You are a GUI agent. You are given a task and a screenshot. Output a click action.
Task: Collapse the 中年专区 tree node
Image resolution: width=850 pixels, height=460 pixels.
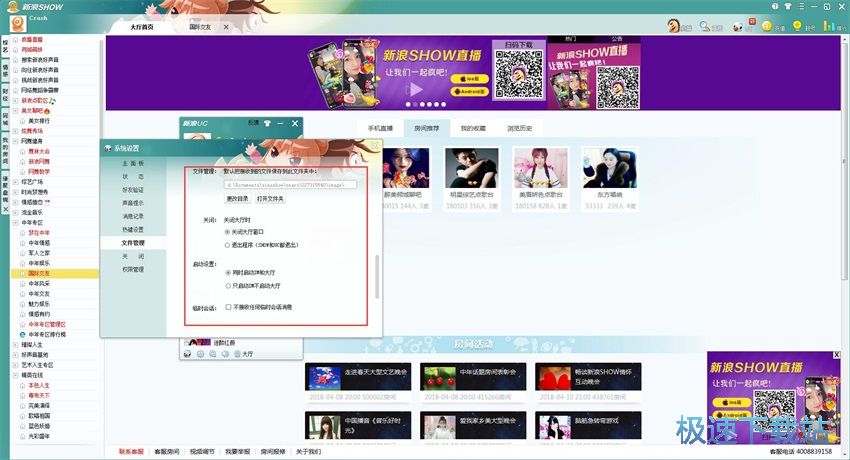15,223
